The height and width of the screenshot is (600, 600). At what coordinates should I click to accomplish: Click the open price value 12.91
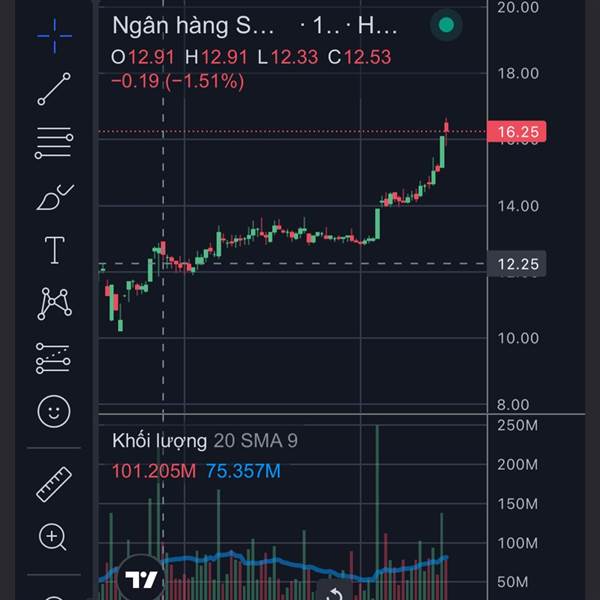[152, 57]
